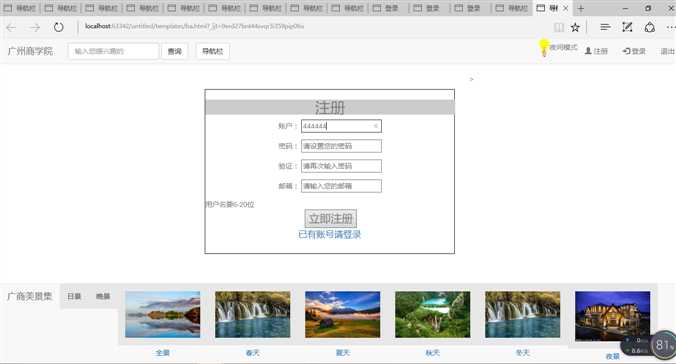Open the 广州商学院 site brand link
The height and width of the screenshot is (364, 676).
click(x=30, y=51)
